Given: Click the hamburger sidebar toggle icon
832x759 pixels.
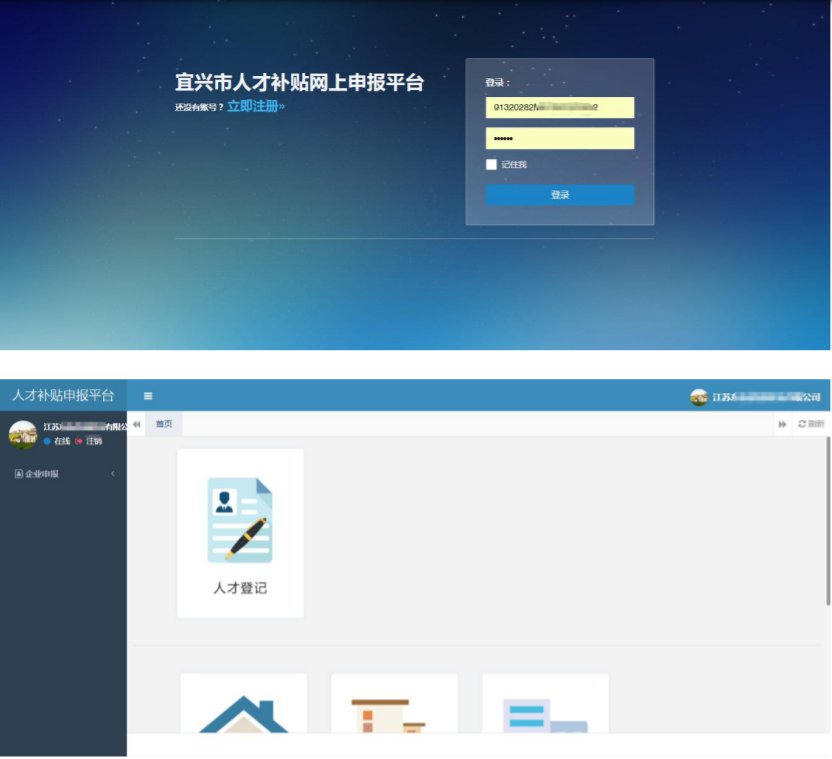Looking at the screenshot, I should [148, 396].
